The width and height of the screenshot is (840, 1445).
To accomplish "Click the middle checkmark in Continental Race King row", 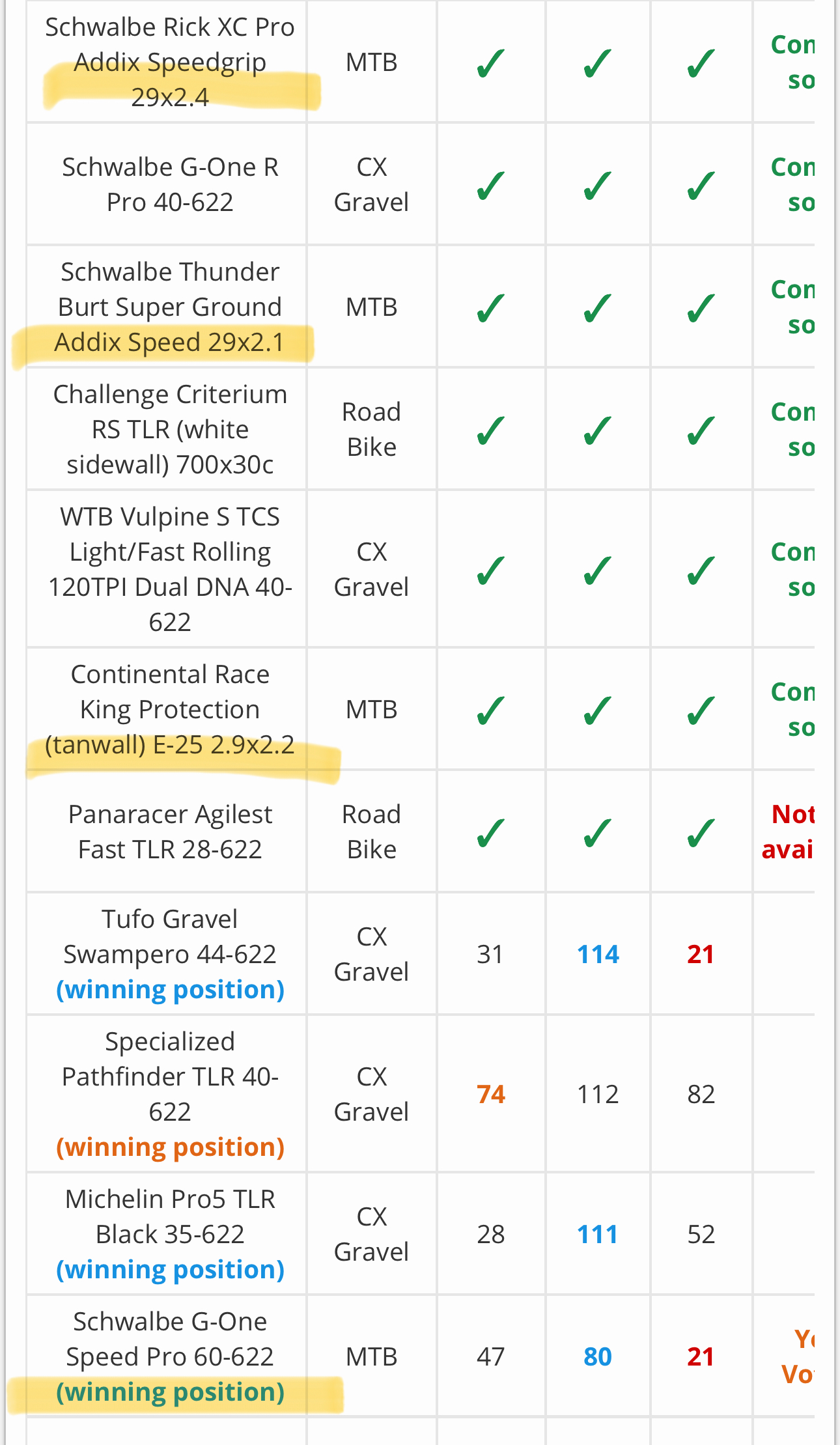I will tap(597, 710).
